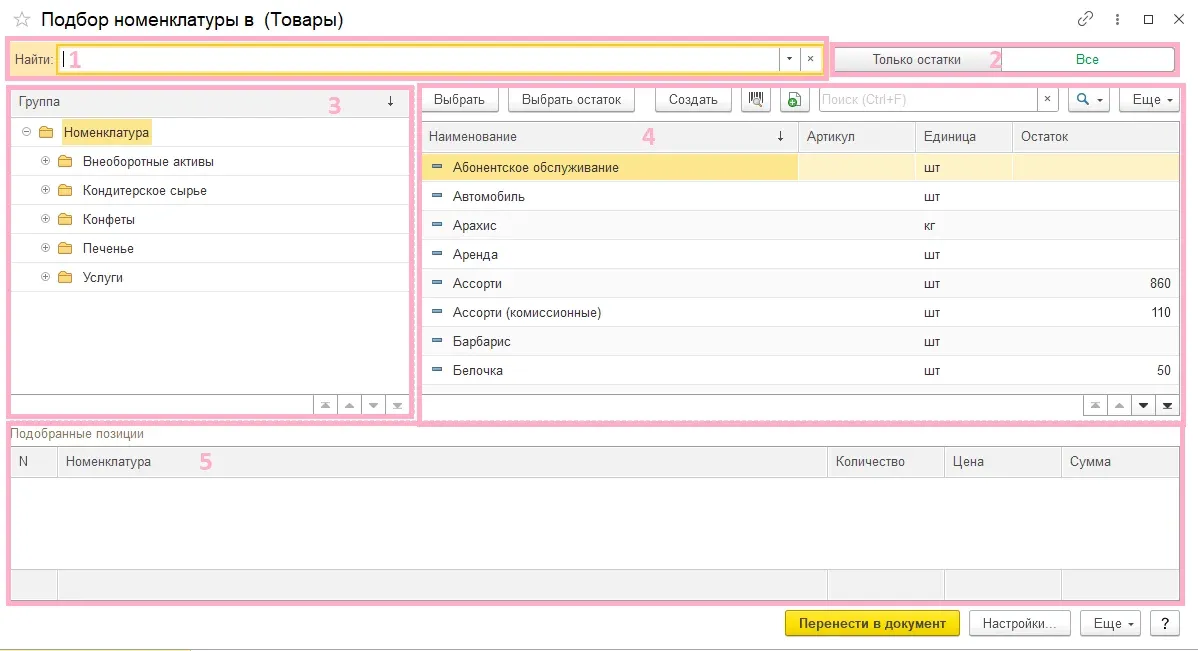Jump to last item in nomenclature list
Image resolution: width=1198 pixels, height=651 pixels.
point(1167,406)
